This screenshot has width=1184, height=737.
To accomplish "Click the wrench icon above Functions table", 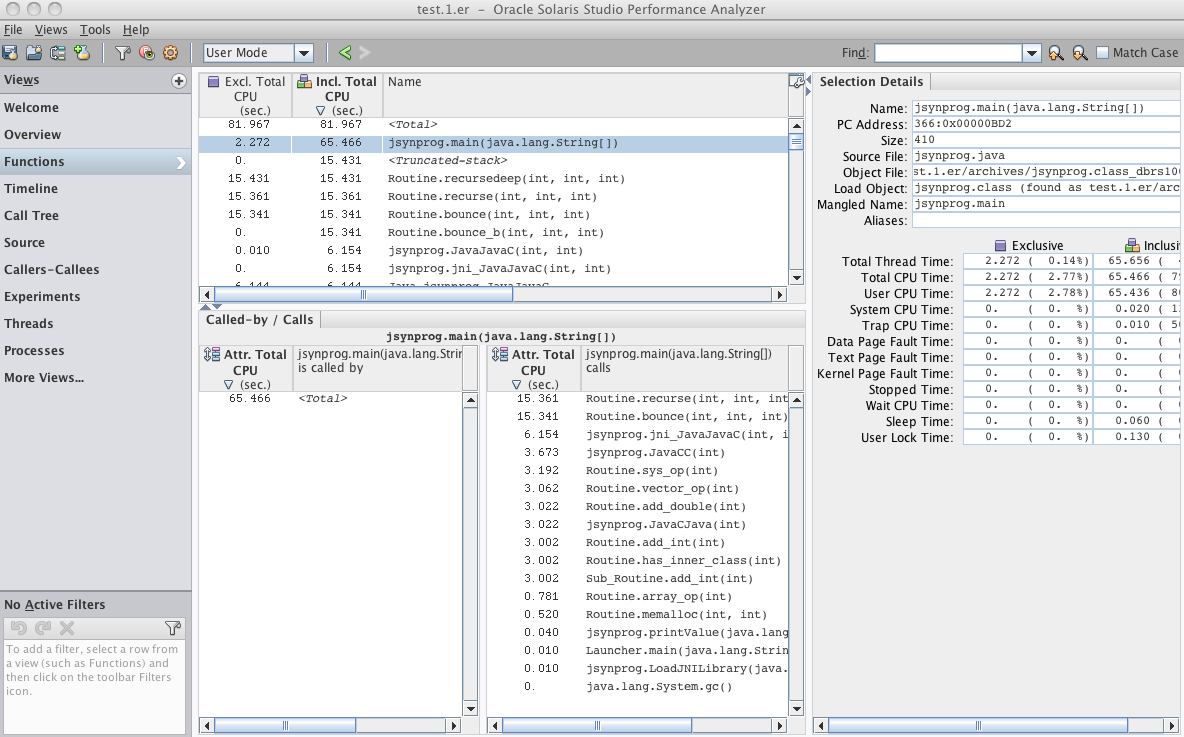I will pyautogui.click(x=796, y=82).
